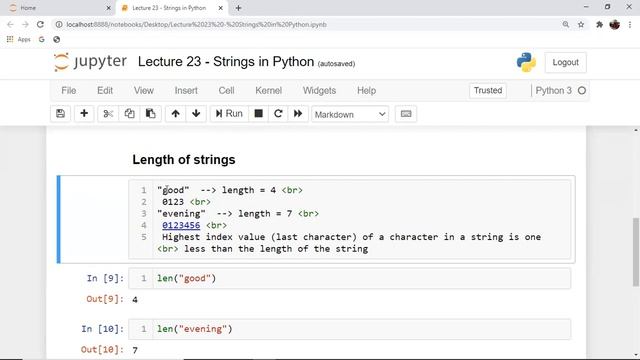Image resolution: width=640 pixels, height=360 pixels.
Task: Open browser zoom magnifier icon
Action: [566, 24]
